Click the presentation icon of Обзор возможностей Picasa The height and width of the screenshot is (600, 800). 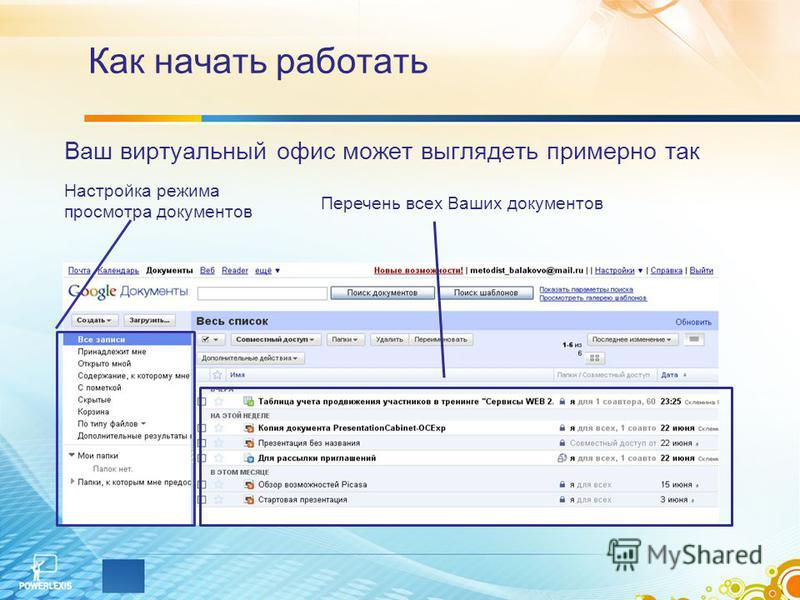249,484
